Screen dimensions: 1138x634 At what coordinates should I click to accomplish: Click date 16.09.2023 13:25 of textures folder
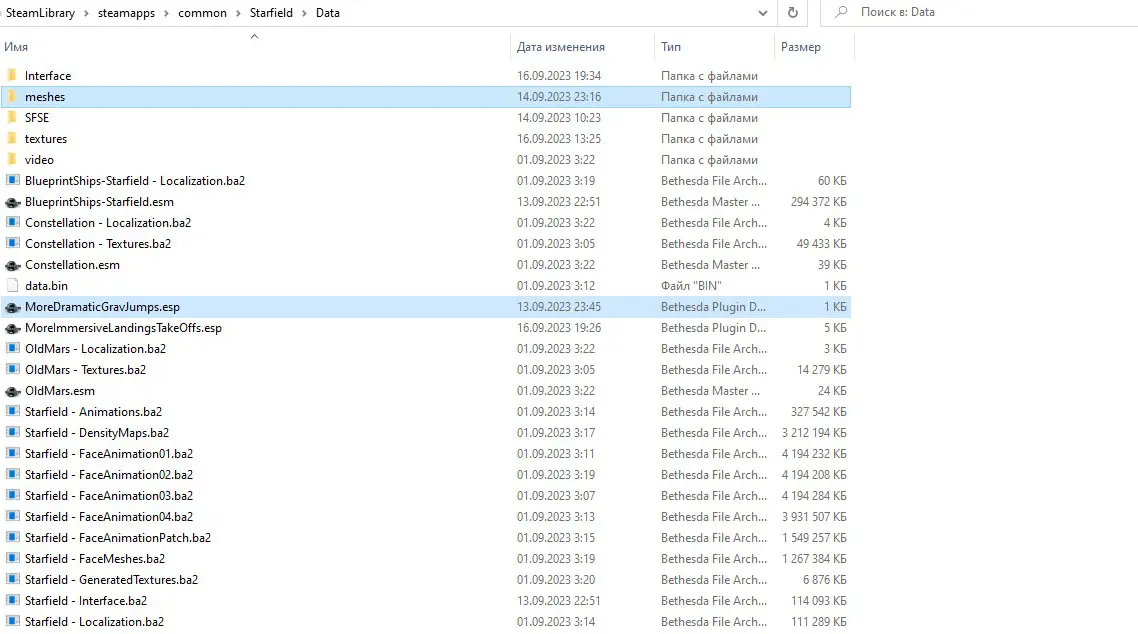559,139
